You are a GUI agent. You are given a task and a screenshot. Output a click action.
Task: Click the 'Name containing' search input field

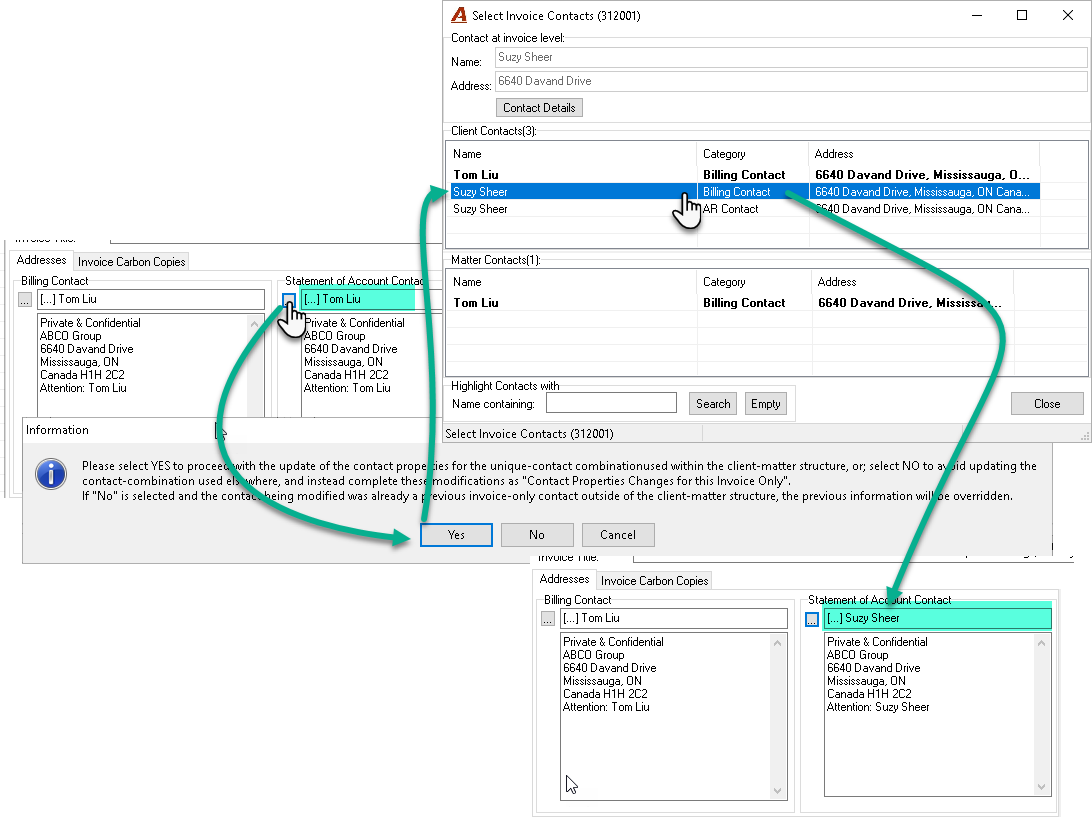(x=611, y=403)
